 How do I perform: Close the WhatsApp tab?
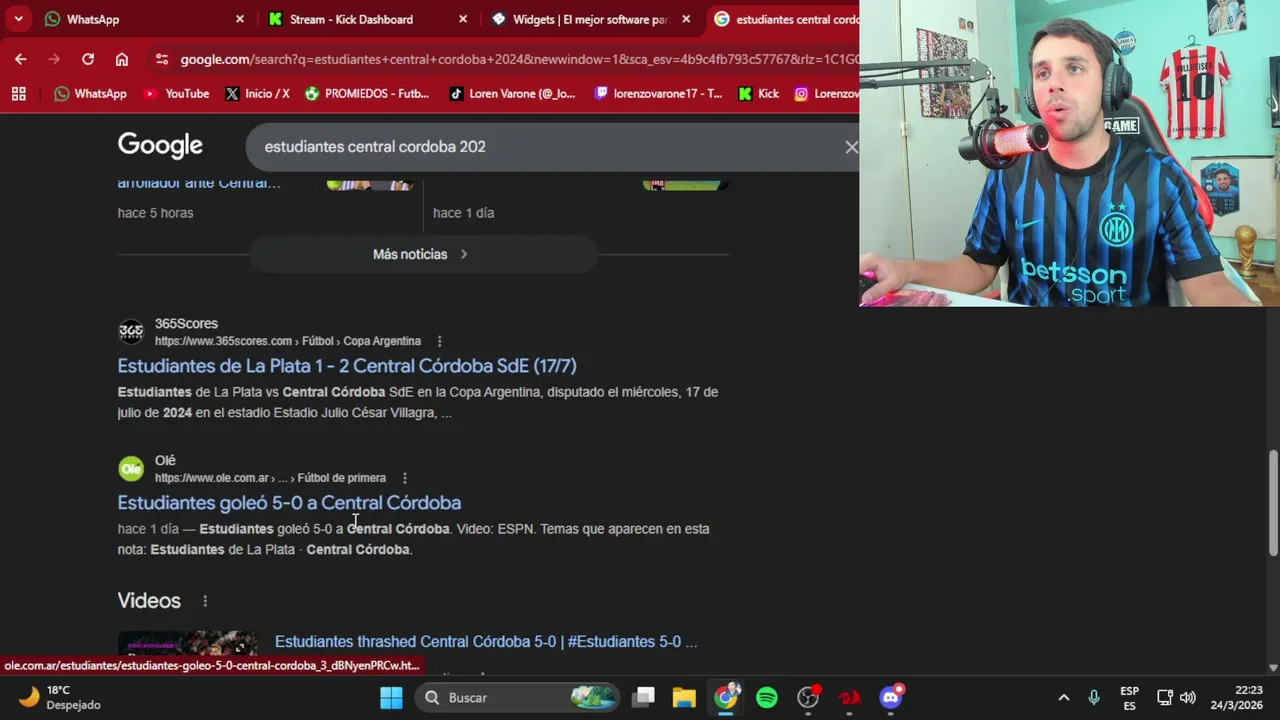[x=240, y=19]
